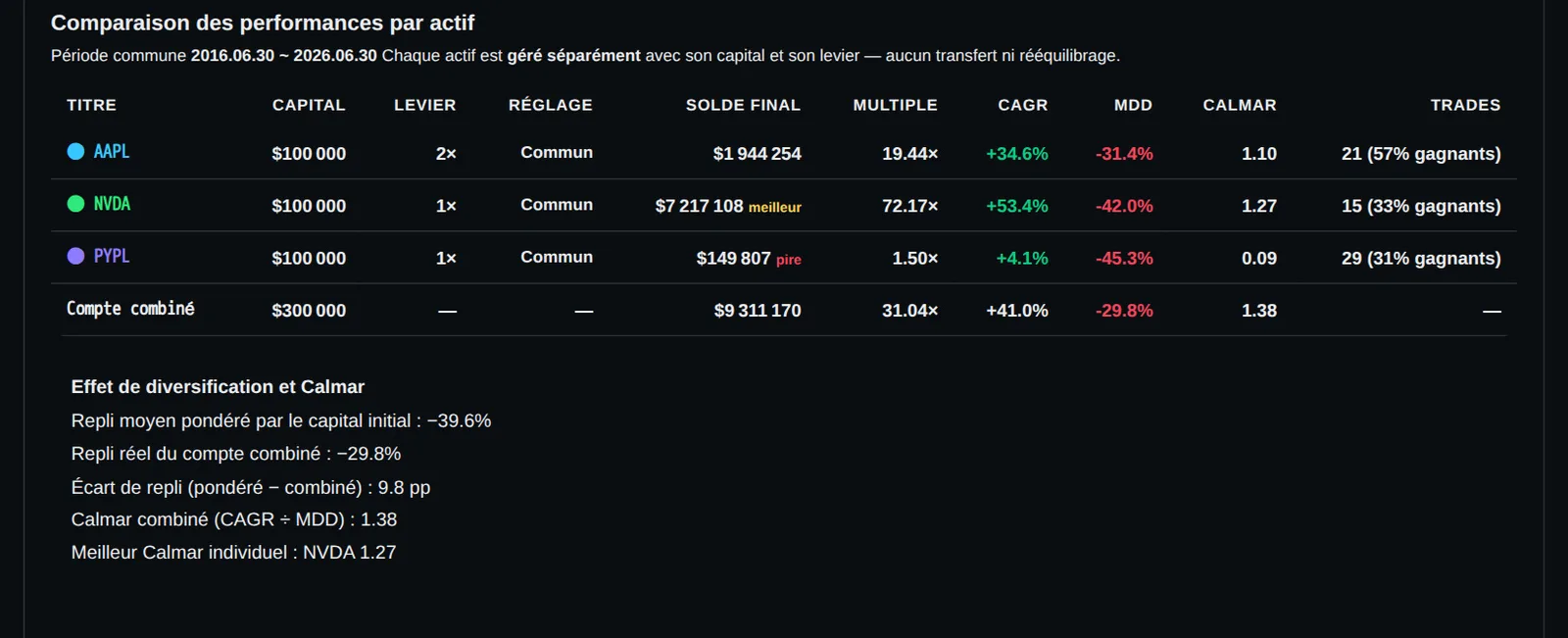The height and width of the screenshot is (638, 1568).
Task: Click PYPL CAGR +4.1%
Action: pyautogui.click(x=1022, y=258)
